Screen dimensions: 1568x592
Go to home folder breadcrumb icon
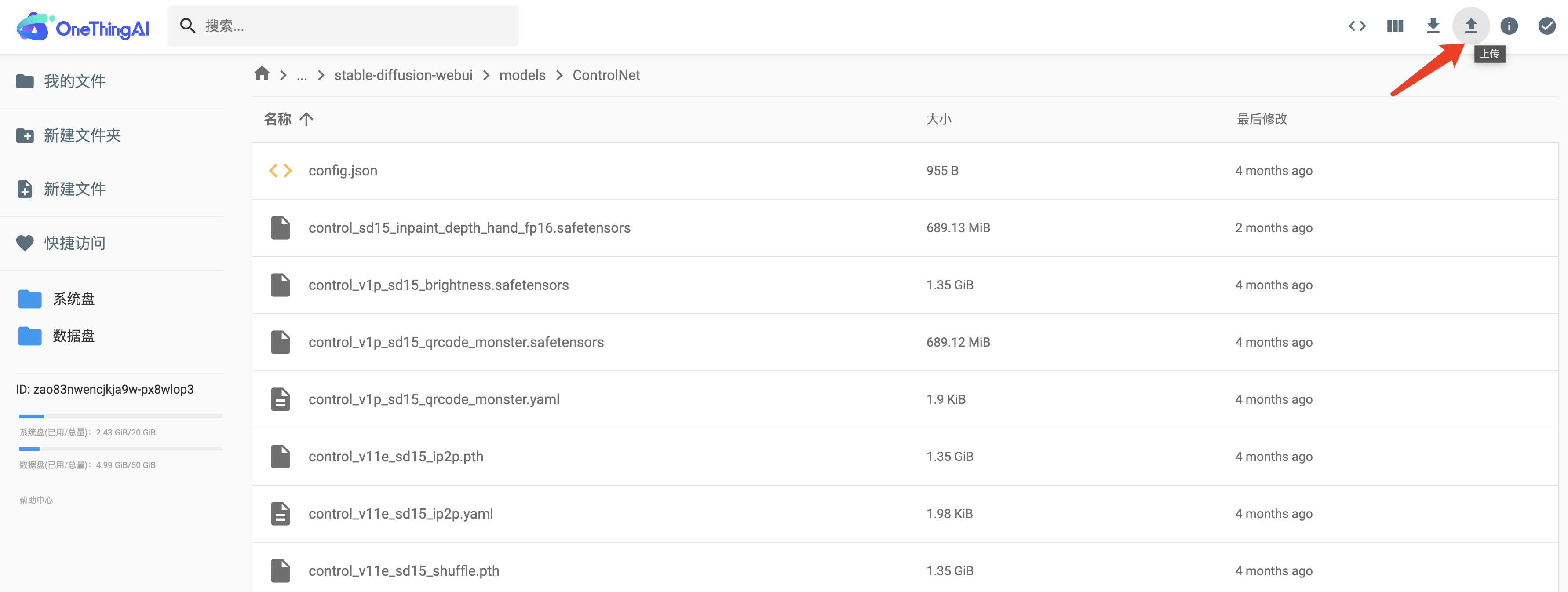tap(262, 74)
